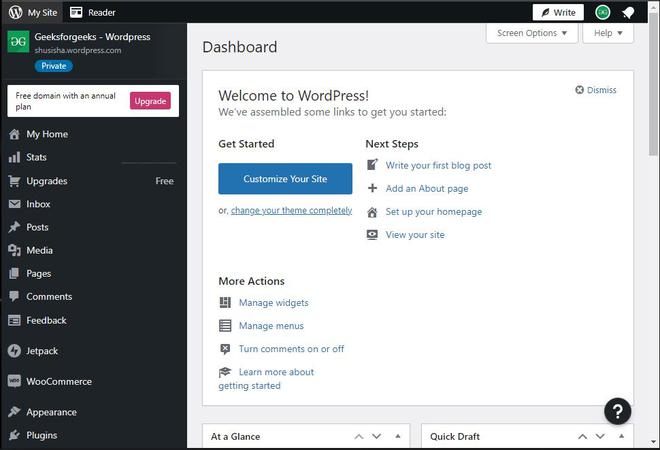Viewport: 660px width, 450px height.
Task: Click the Manage widgets grid icon
Action: coord(225,303)
